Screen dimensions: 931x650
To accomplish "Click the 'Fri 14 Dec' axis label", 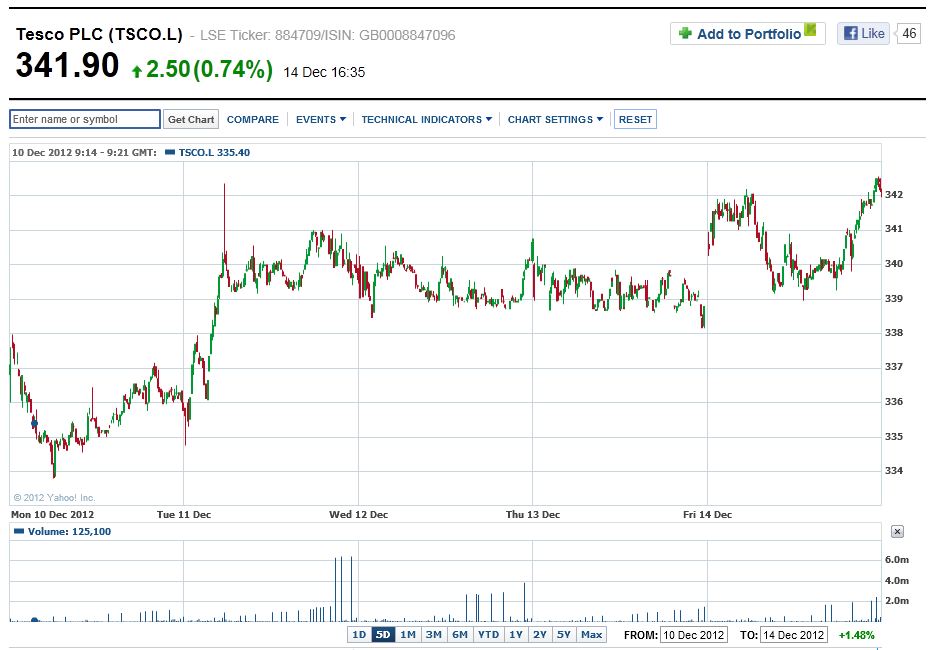I will click(707, 515).
